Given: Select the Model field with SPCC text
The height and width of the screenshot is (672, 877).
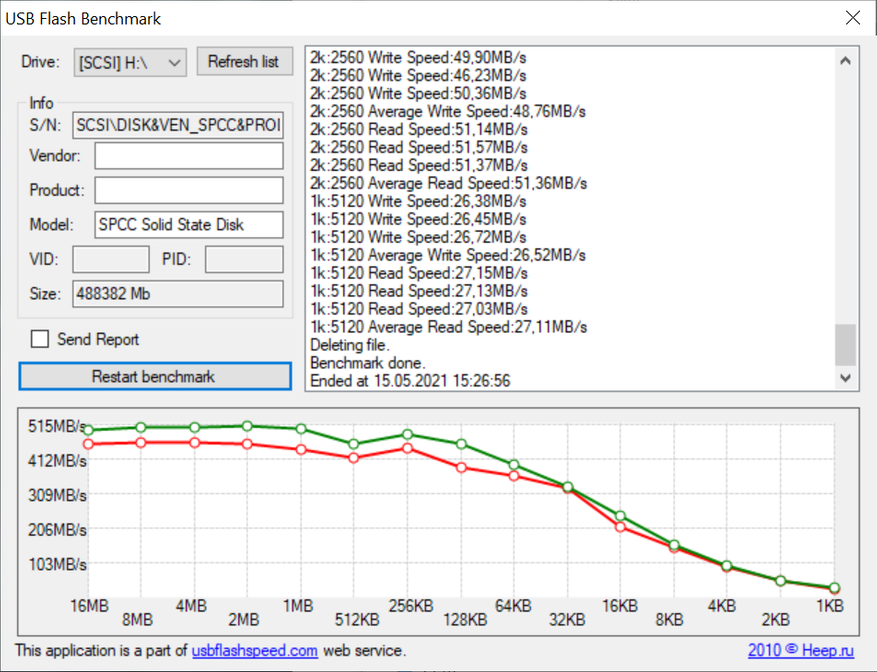Looking at the screenshot, I should click(x=189, y=225).
